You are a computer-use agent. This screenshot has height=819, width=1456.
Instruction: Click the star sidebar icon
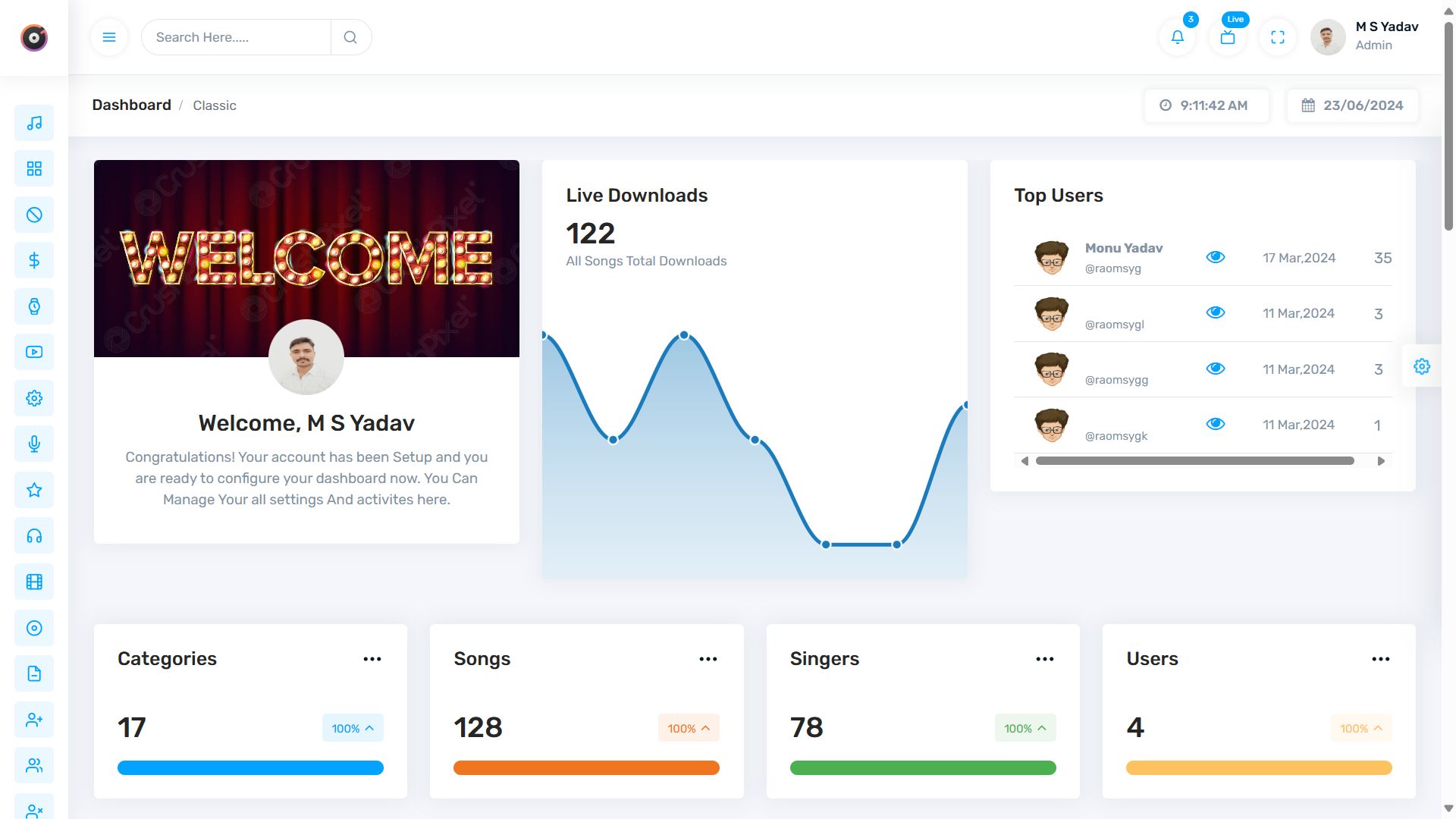[x=34, y=491]
